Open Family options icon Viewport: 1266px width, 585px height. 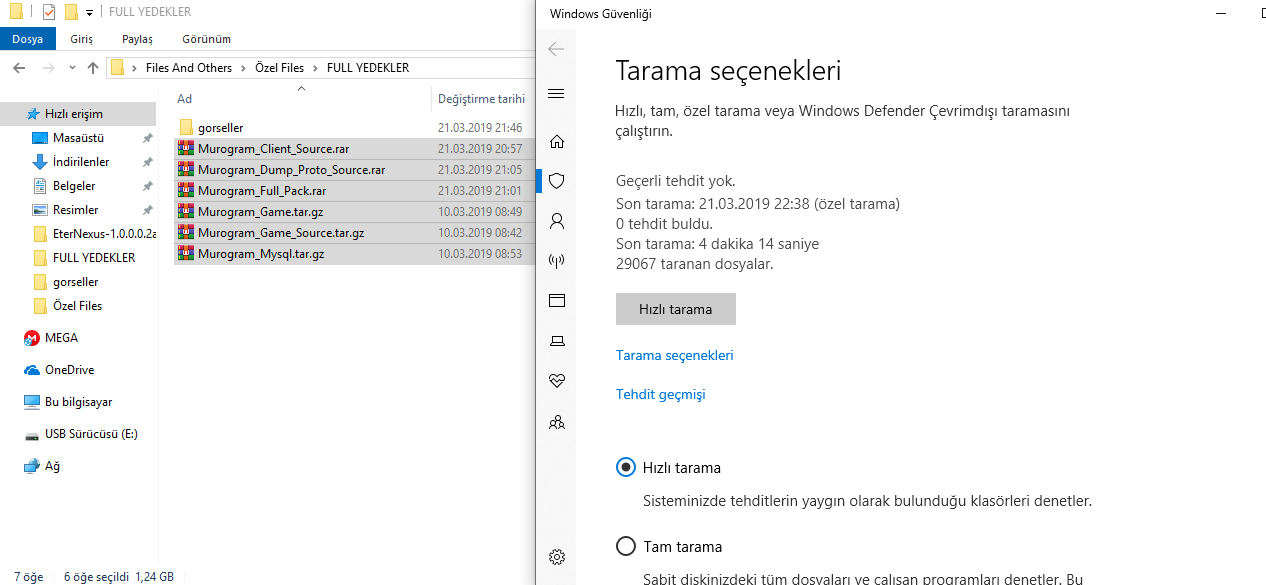click(x=557, y=422)
